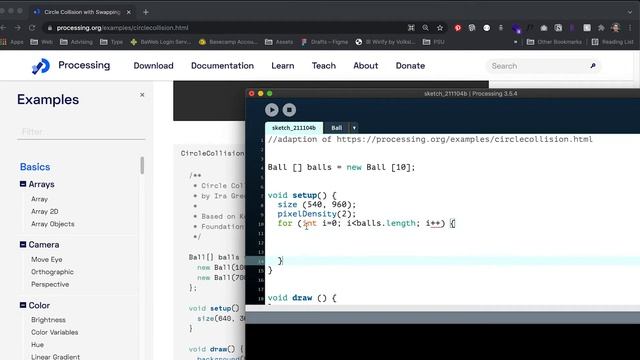Open the About menu
The width and height of the screenshot is (640, 360).
coord(366,66)
